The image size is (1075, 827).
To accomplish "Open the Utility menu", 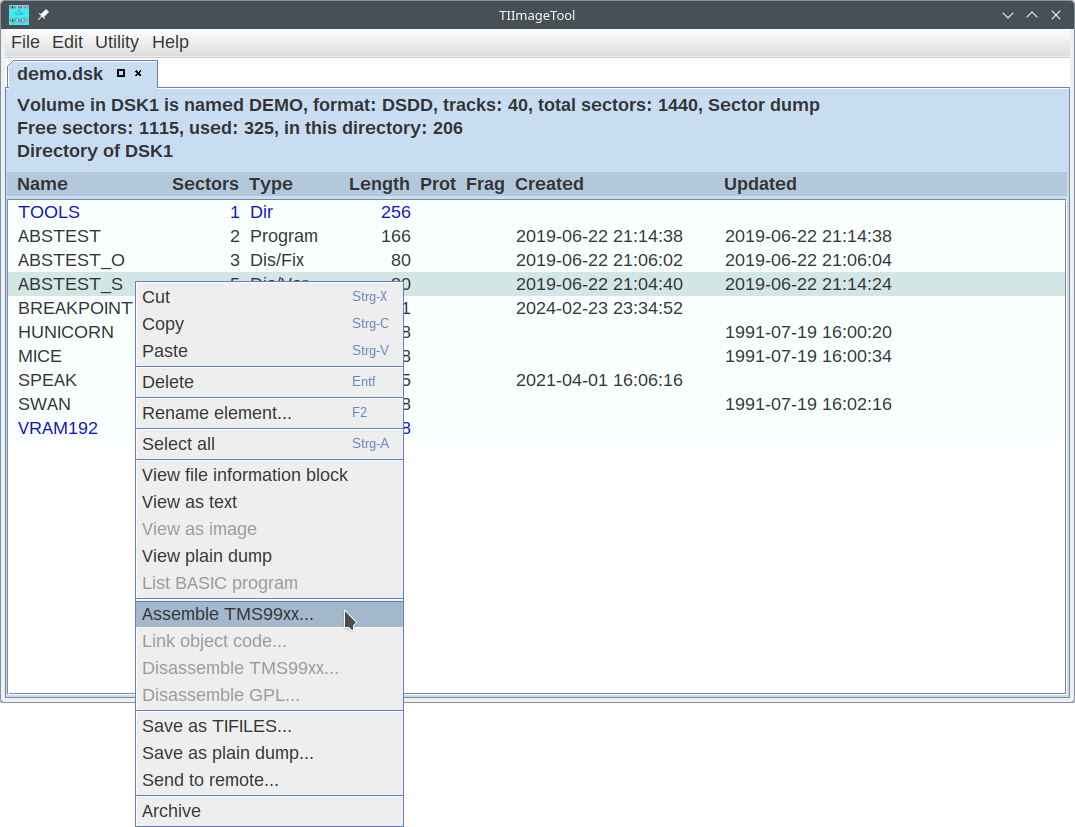I will pyautogui.click(x=117, y=42).
